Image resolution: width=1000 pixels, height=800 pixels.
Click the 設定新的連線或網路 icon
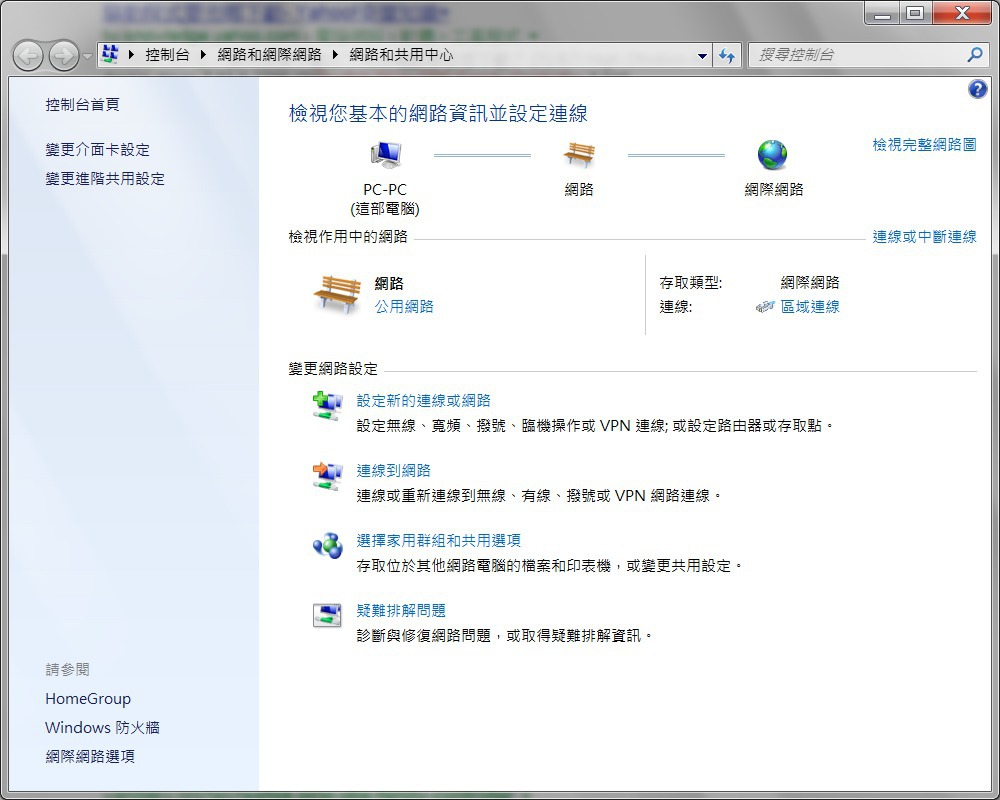pos(328,405)
